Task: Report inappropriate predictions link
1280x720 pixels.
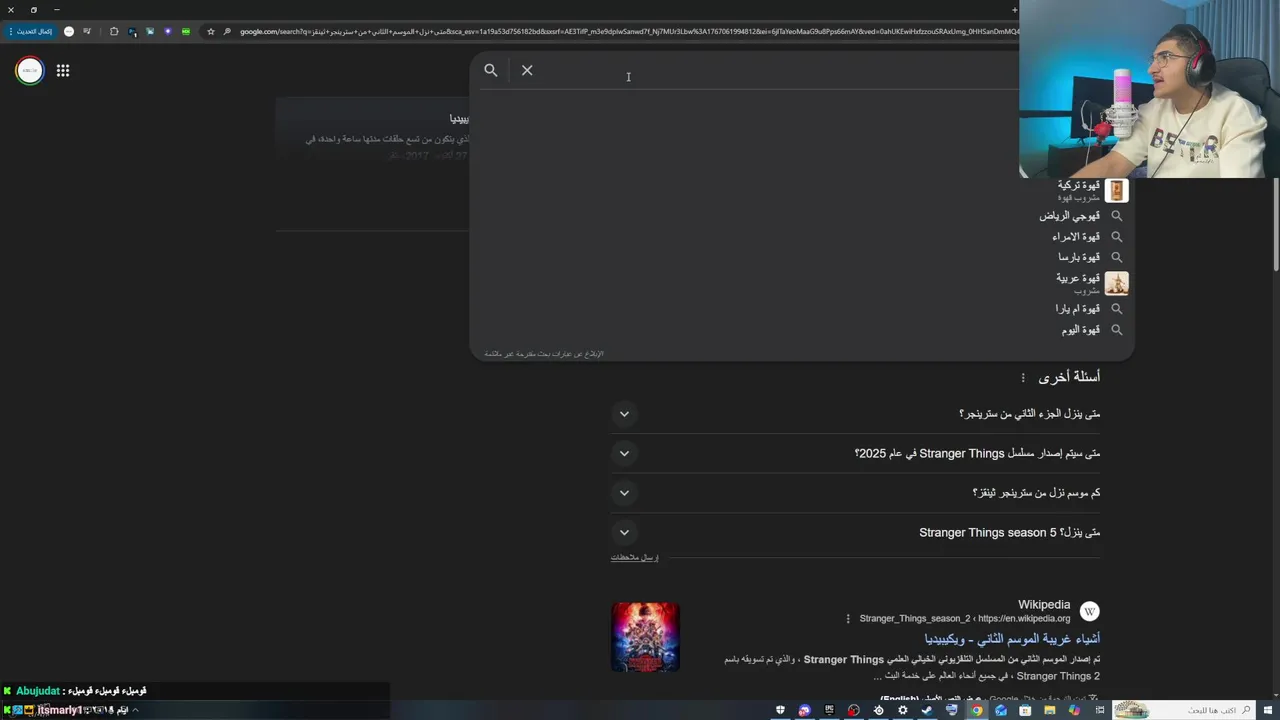Action: (x=544, y=354)
